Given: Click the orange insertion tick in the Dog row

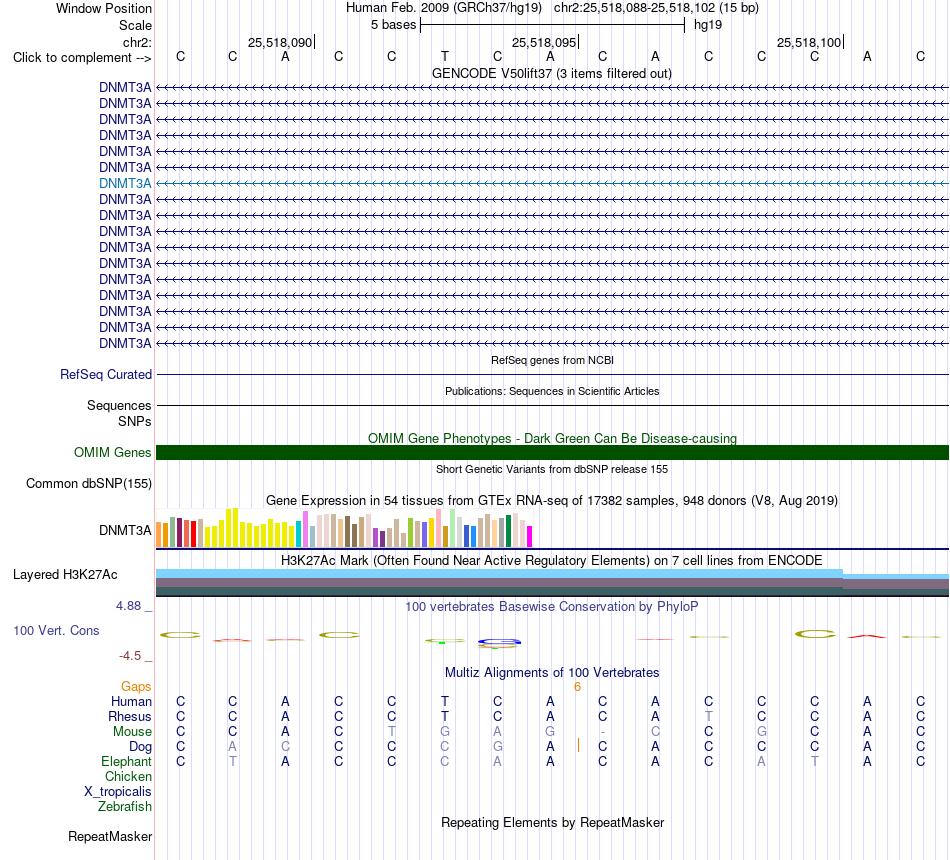Looking at the screenshot, I should pos(579,745).
